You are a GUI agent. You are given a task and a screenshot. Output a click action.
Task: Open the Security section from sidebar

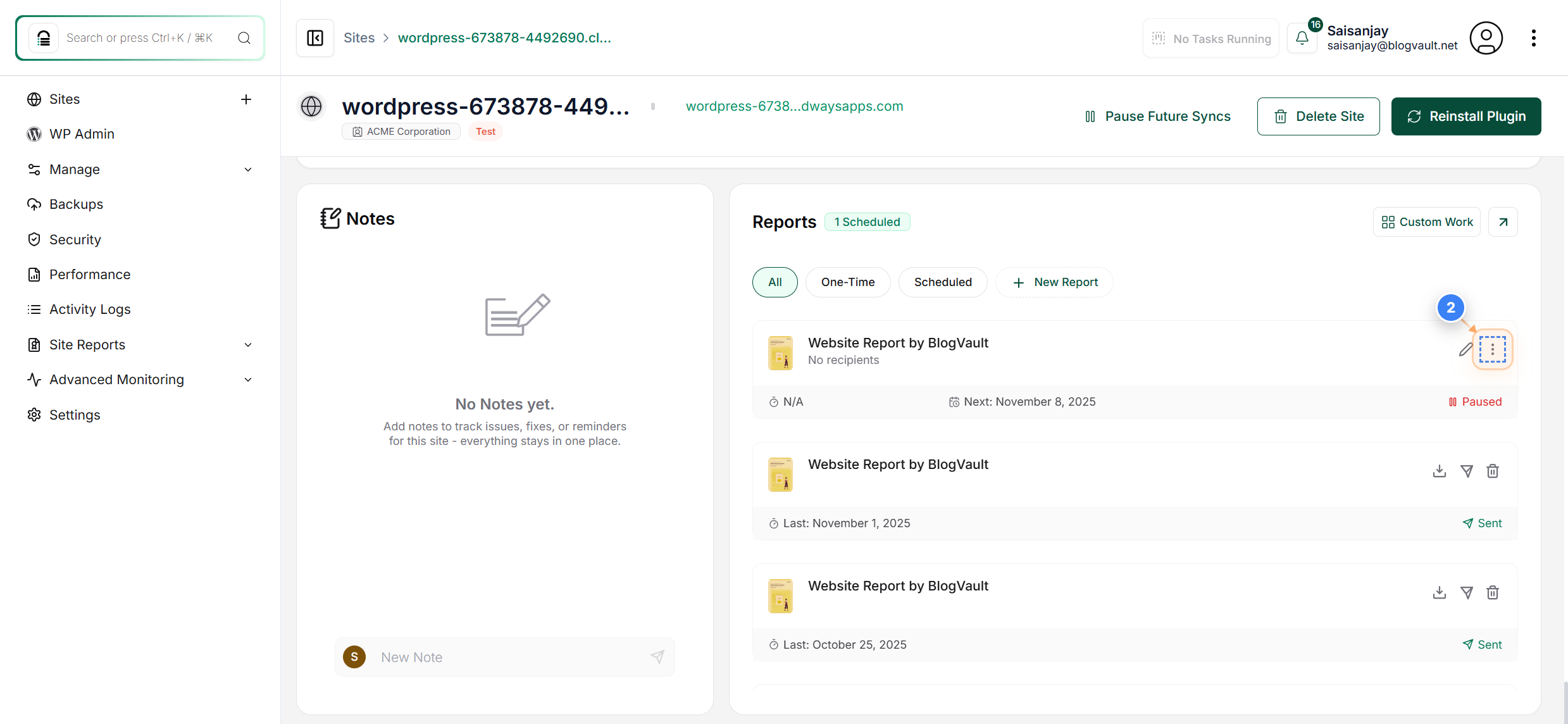pyautogui.click(x=75, y=239)
